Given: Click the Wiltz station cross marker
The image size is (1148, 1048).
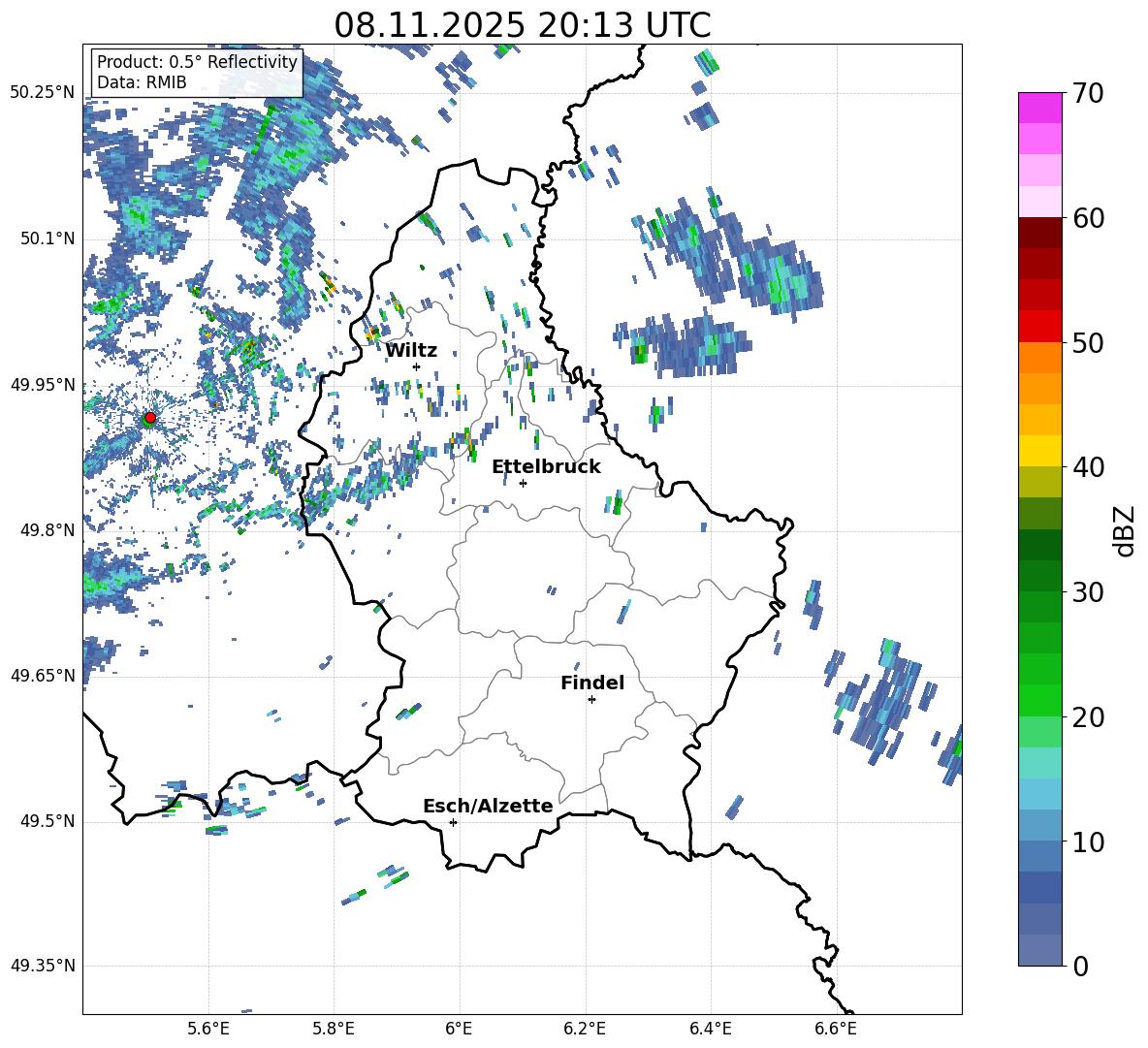Looking at the screenshot, I should click(417, 366).
